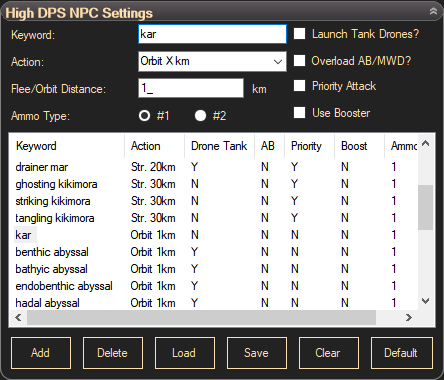Click the Ammo column header

[401, 146]
